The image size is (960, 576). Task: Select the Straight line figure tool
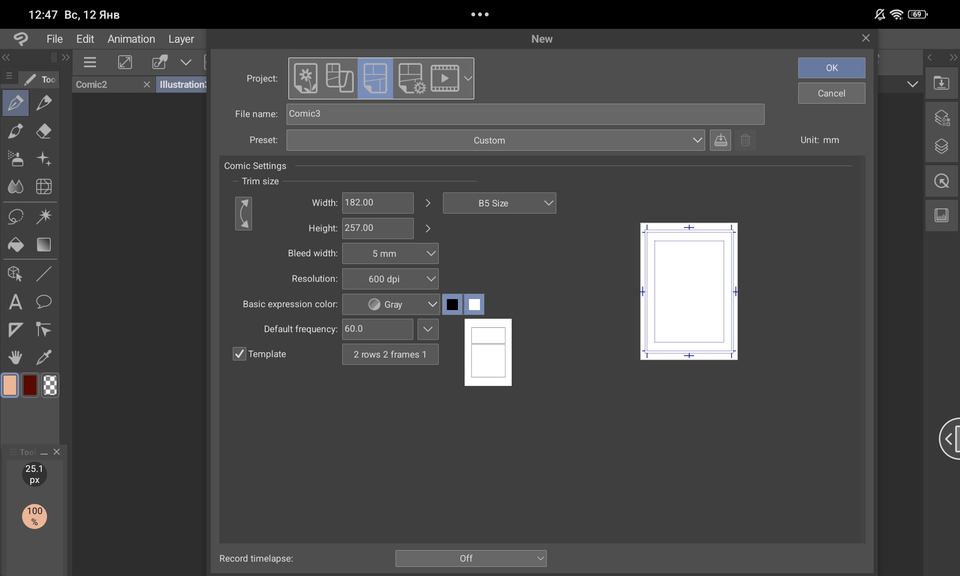[43, 274]
